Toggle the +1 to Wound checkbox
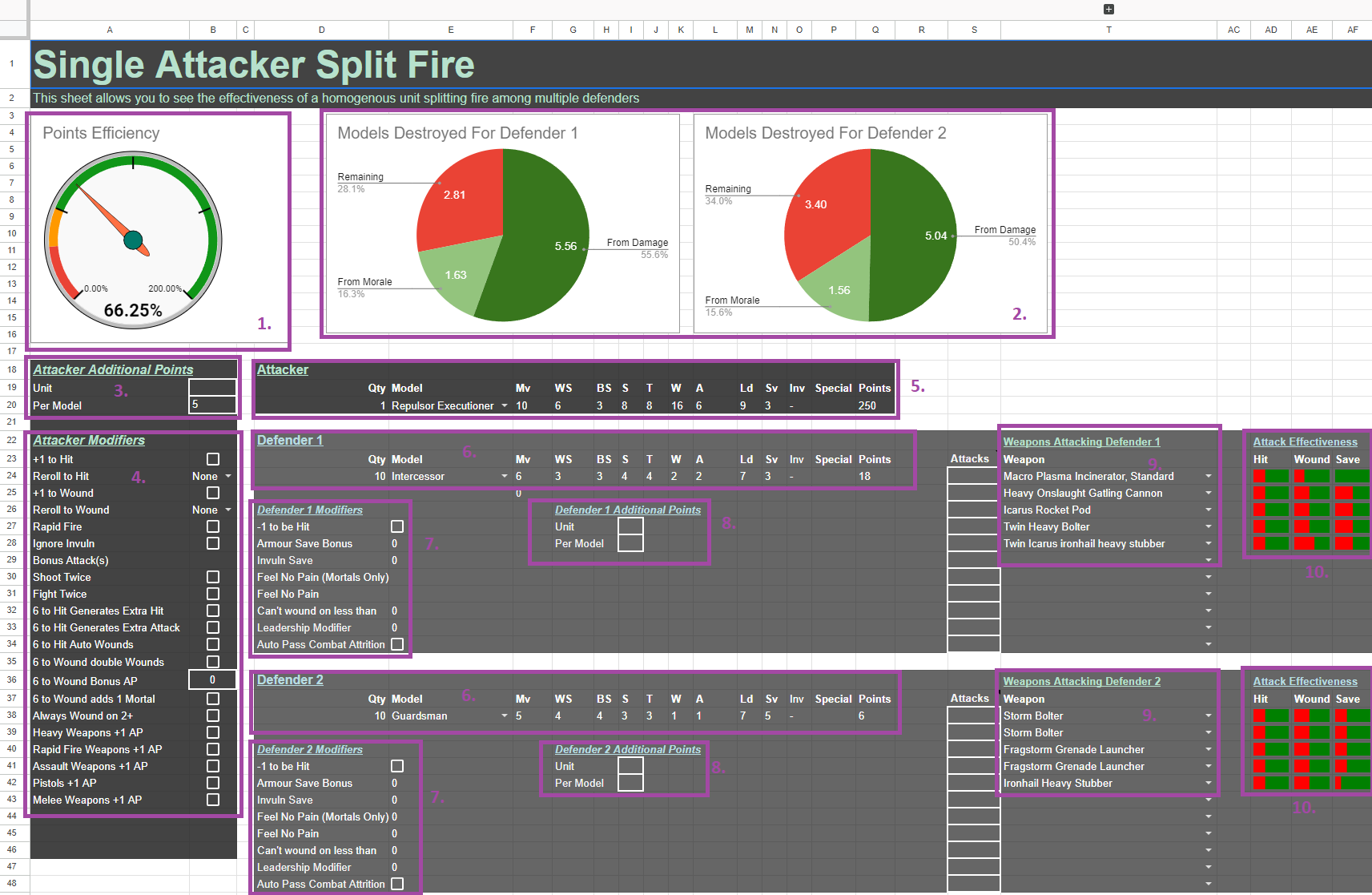The height and width of the screenshot is (895, 1372). tap(213, 493)
